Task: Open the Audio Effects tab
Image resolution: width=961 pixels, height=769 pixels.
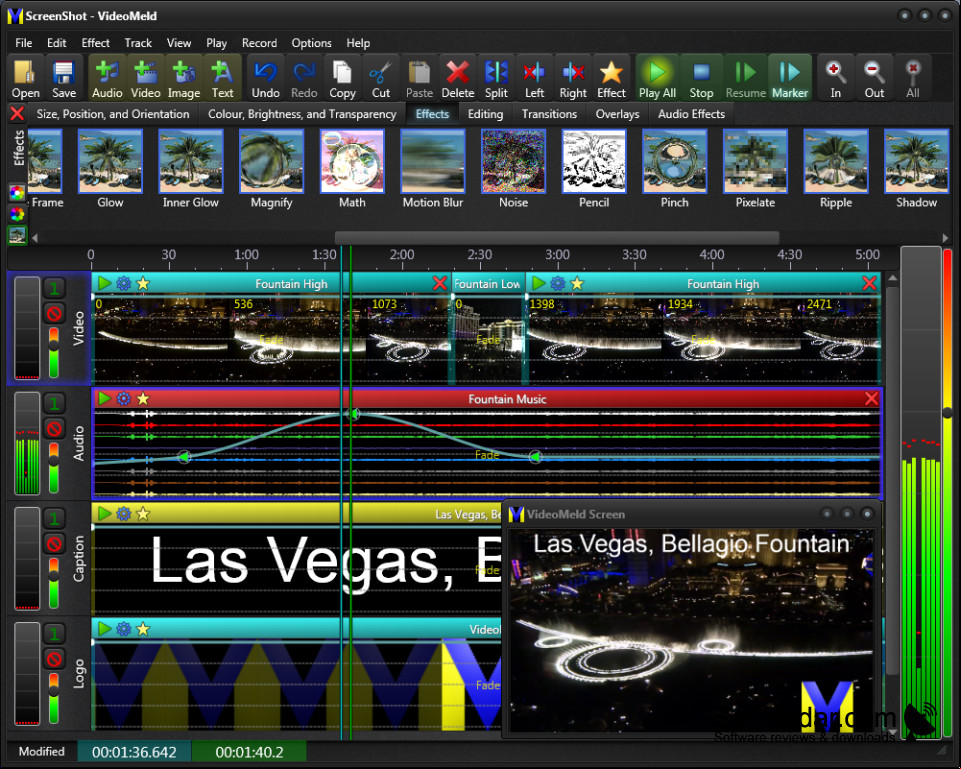Action: (x=691, y=114)
